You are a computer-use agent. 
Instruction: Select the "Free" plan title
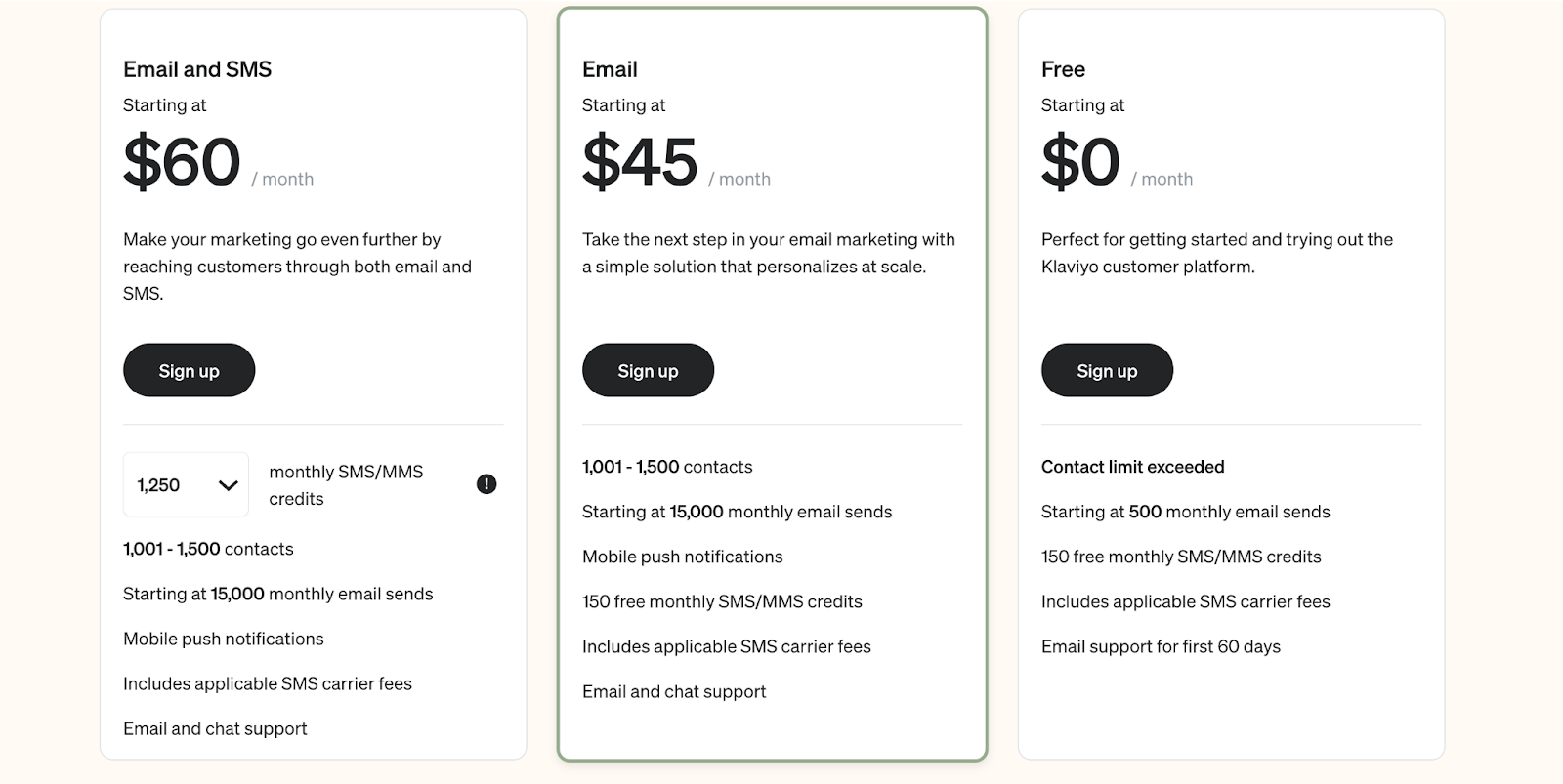tap(1063, 69)
